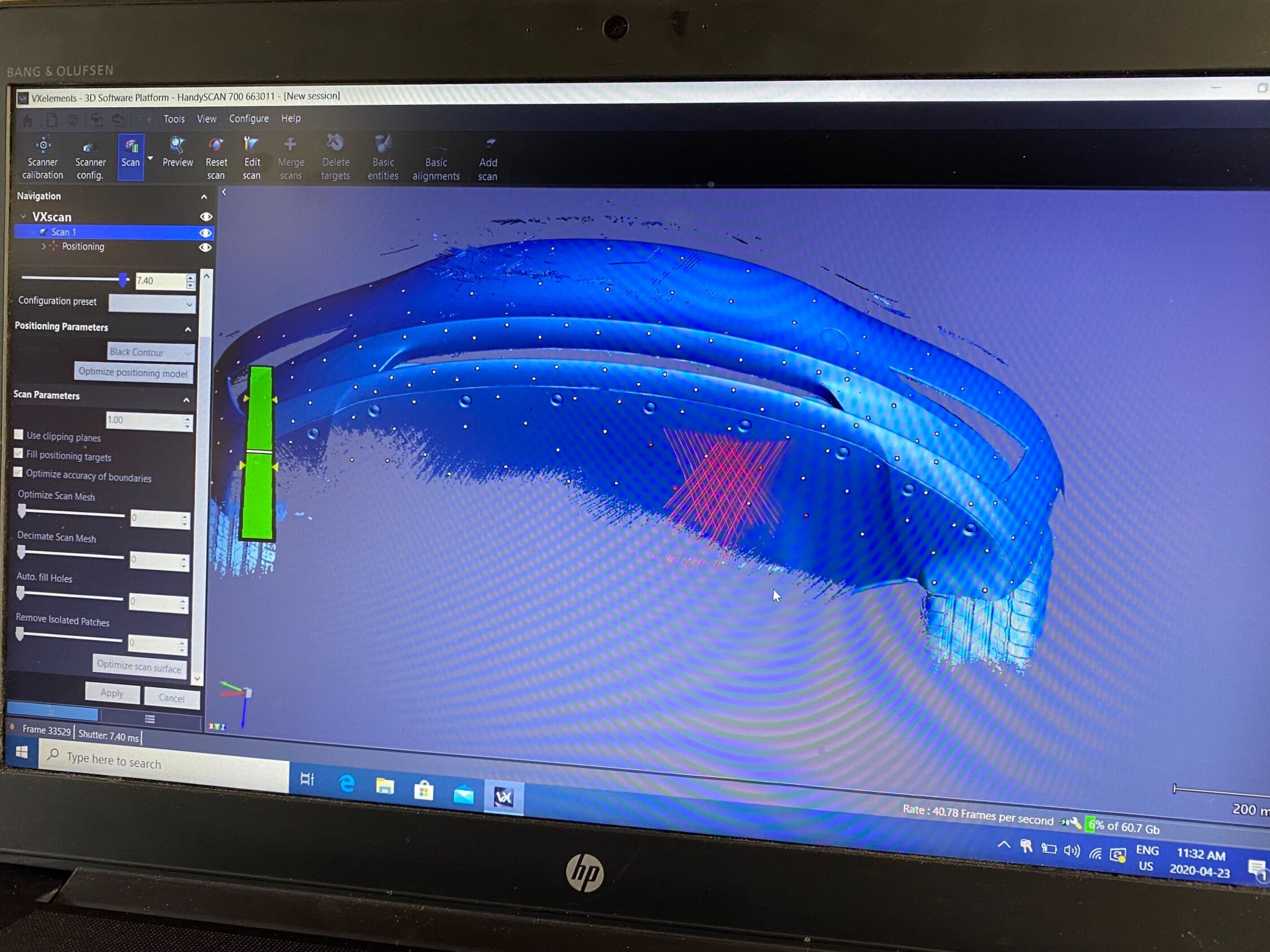Image resolution: width=1270 pixels, height=952 pixels.
Task: Enable Use clipping planes checkbox
Action: click(x=19, y=434)
